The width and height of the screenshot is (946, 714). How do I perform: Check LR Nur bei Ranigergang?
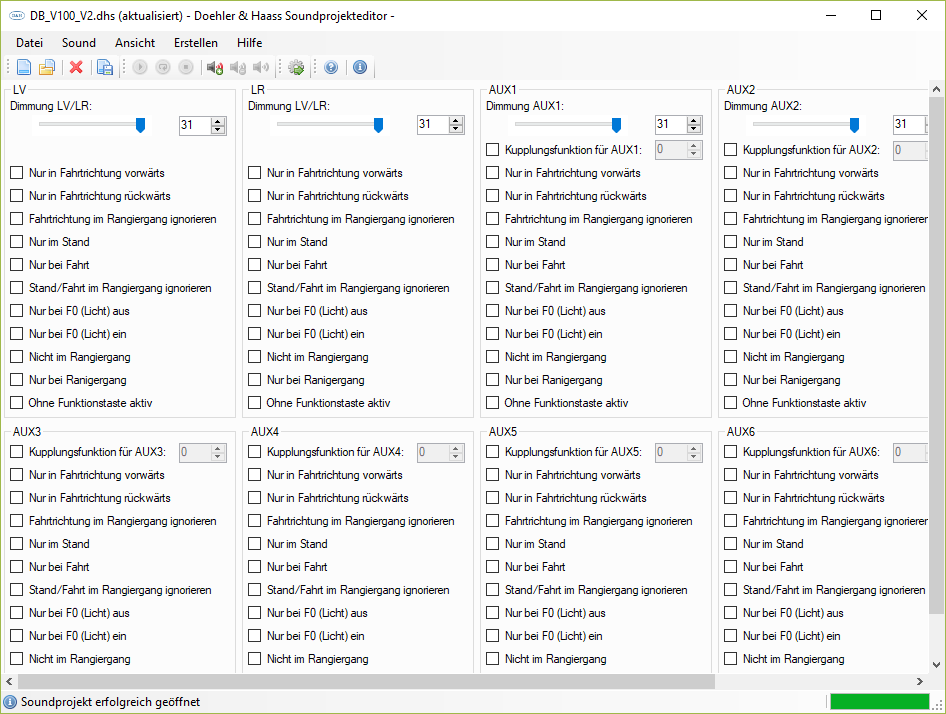click(255, 380)
